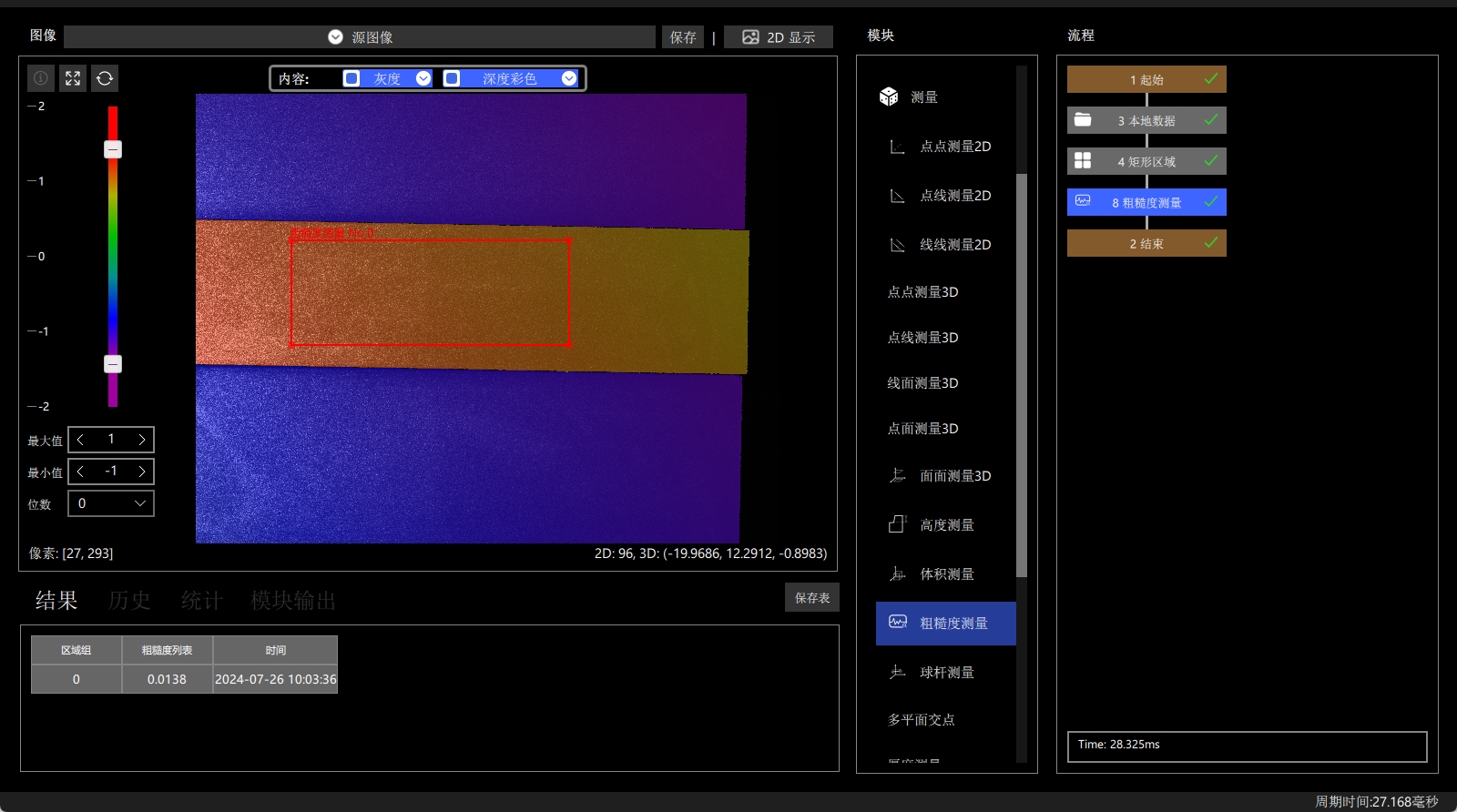Click the 矩形区域 step in flow
Image resolution: width=1457 pixels, height=812 pixels.
(1146, 161)
